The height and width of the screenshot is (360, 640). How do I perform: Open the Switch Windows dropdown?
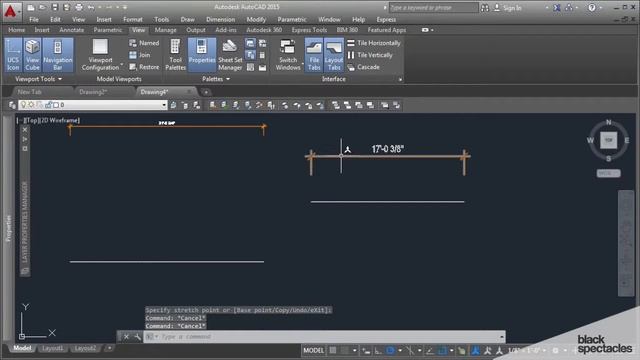point(288,55)
